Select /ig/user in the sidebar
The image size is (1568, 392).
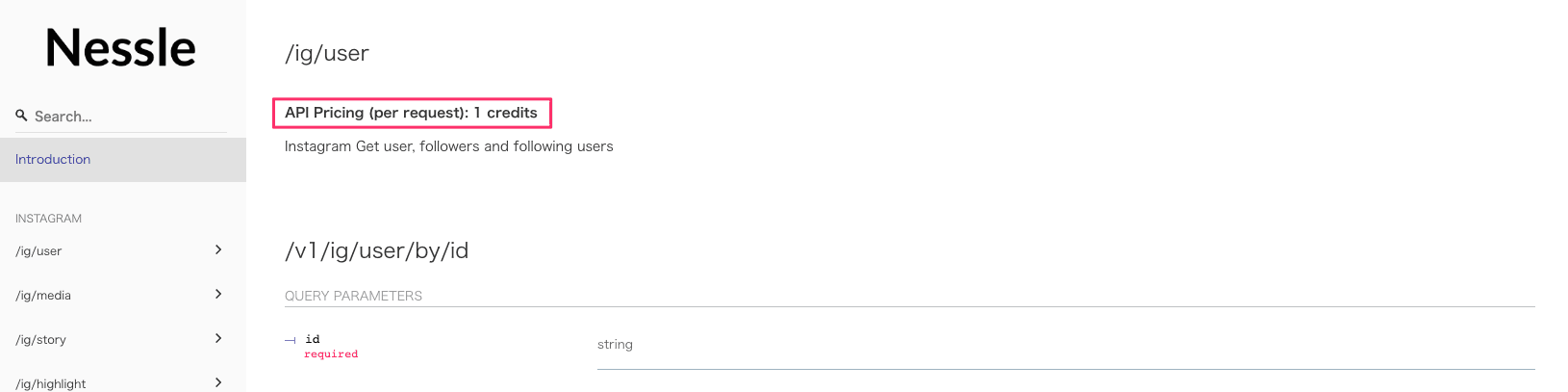point(38,251)
